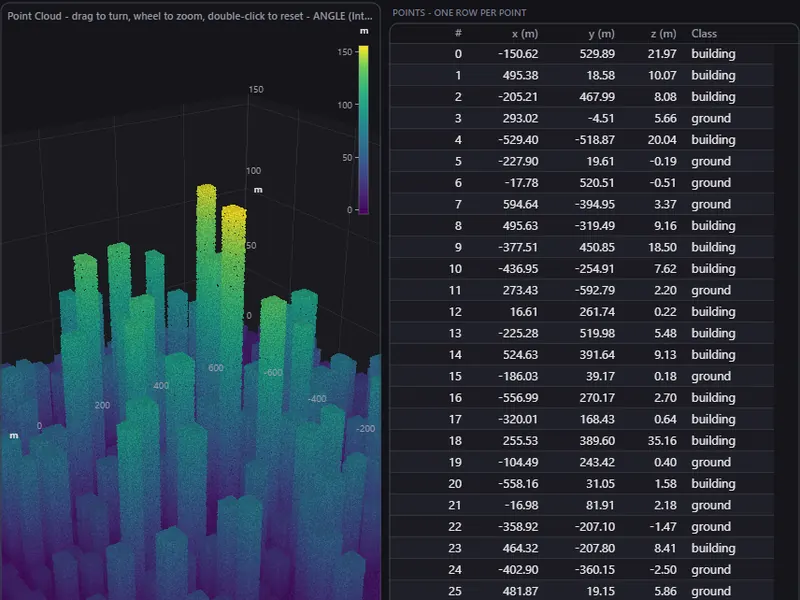Select y value 270.17 in row 16

[597, 397]
